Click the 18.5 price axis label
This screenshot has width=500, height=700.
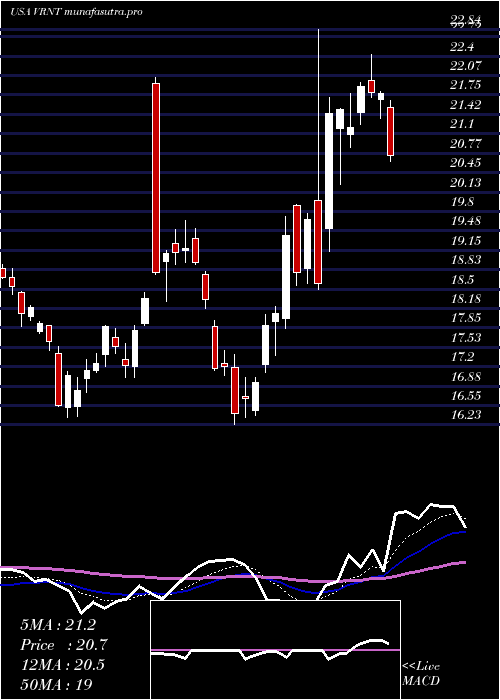point(462,279)
